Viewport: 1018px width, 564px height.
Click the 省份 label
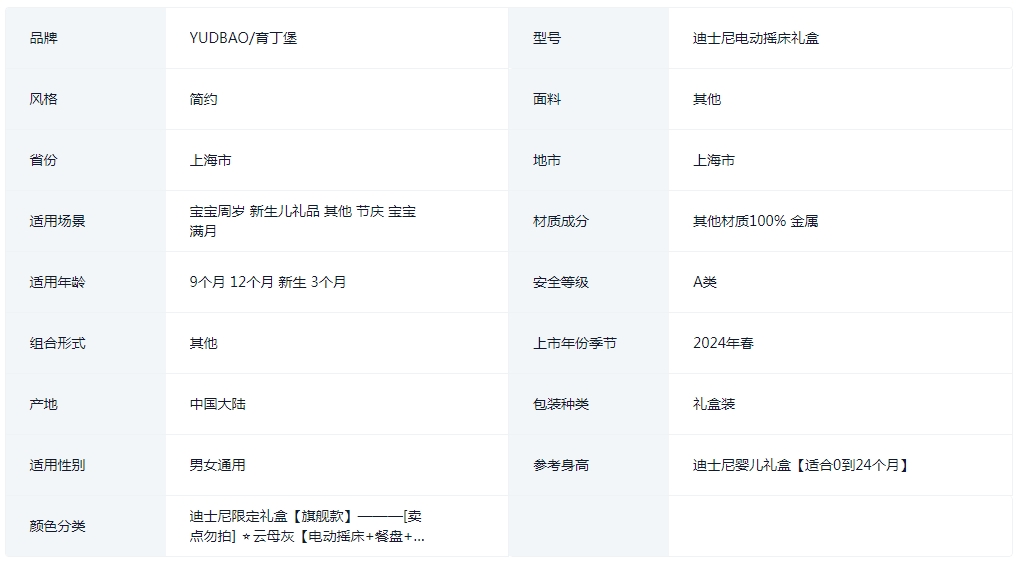[43, 160]
